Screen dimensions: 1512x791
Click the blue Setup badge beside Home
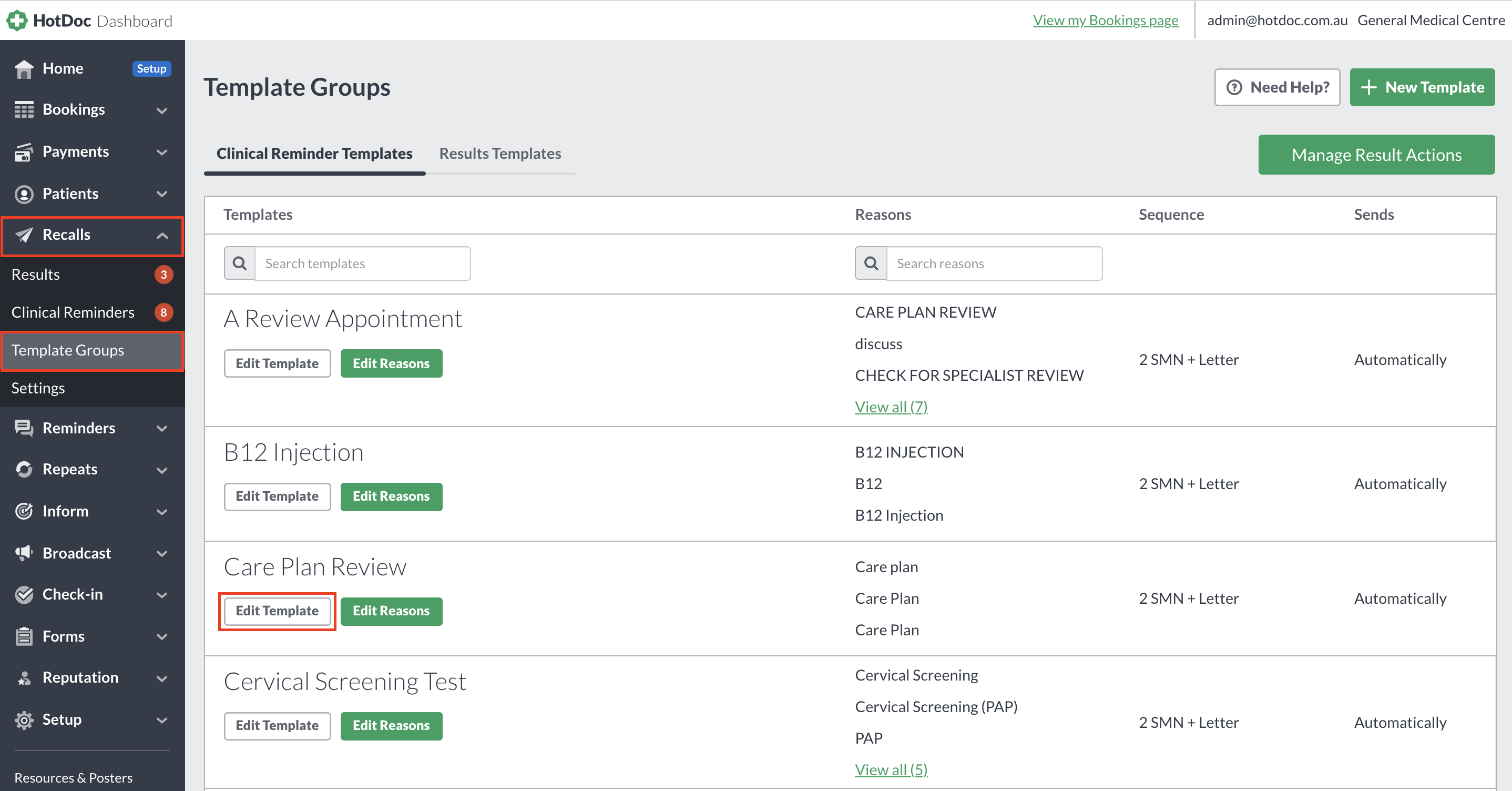[x=151, y=69]
